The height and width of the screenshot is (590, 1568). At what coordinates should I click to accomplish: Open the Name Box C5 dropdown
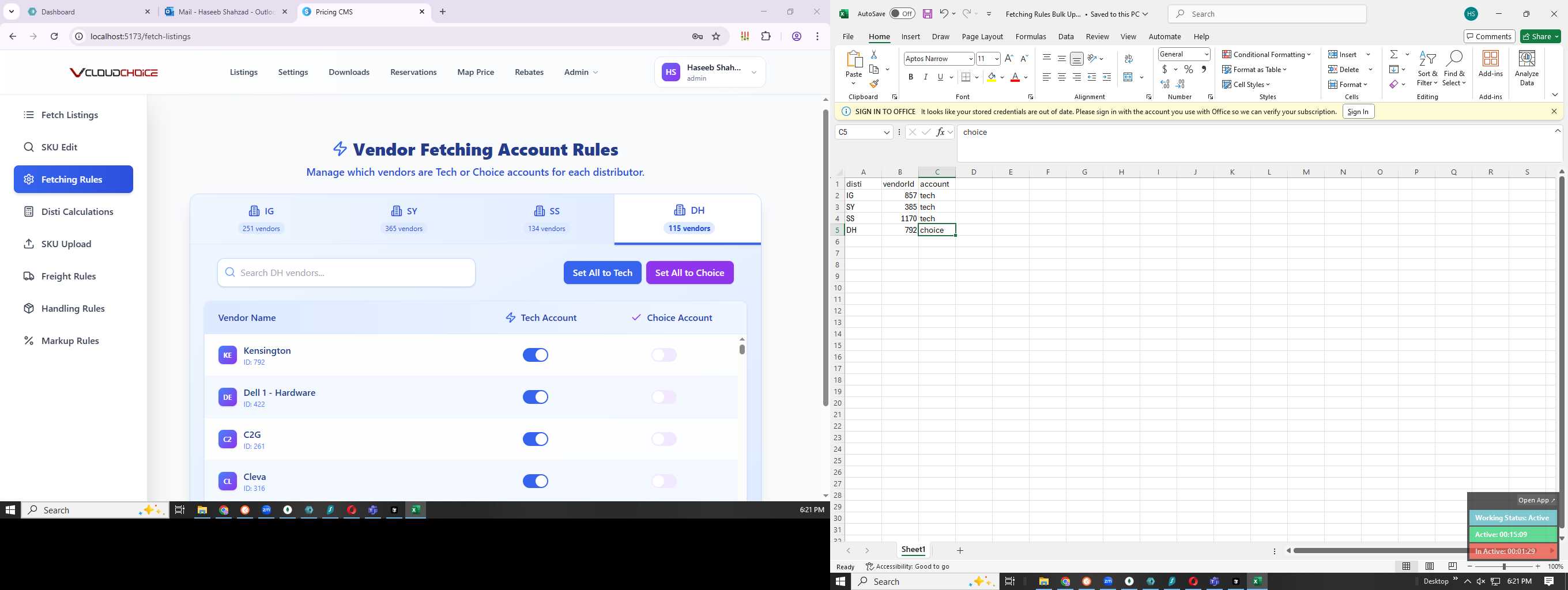tap(886, 132)
